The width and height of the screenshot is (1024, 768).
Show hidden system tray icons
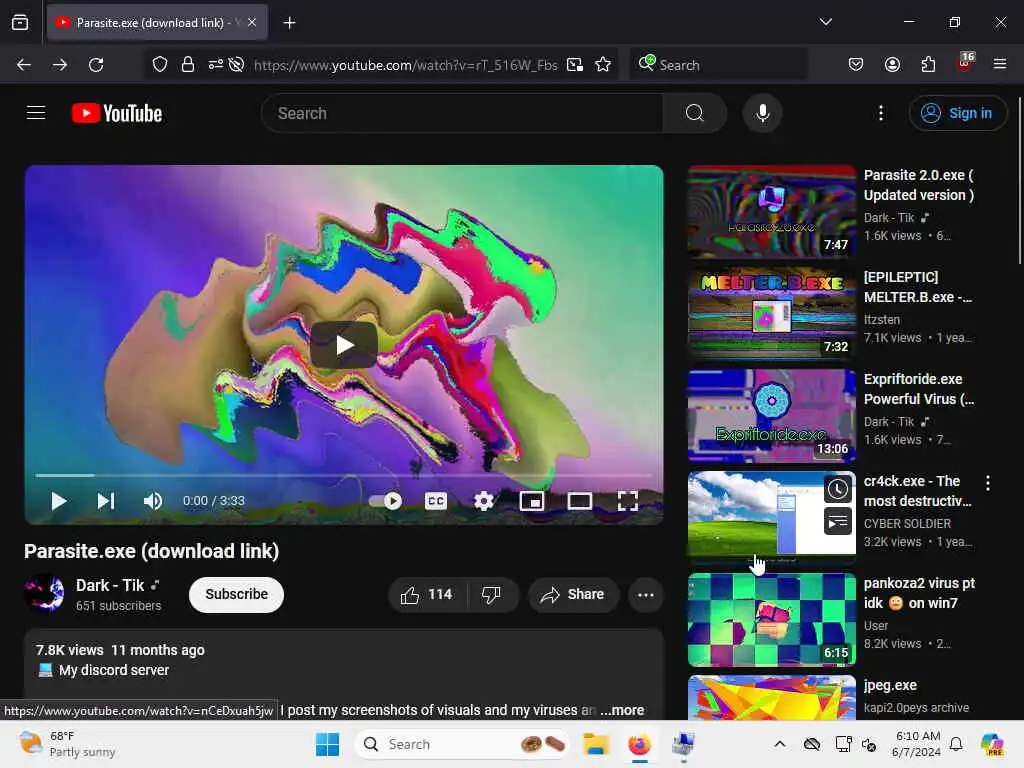[780, 744]
